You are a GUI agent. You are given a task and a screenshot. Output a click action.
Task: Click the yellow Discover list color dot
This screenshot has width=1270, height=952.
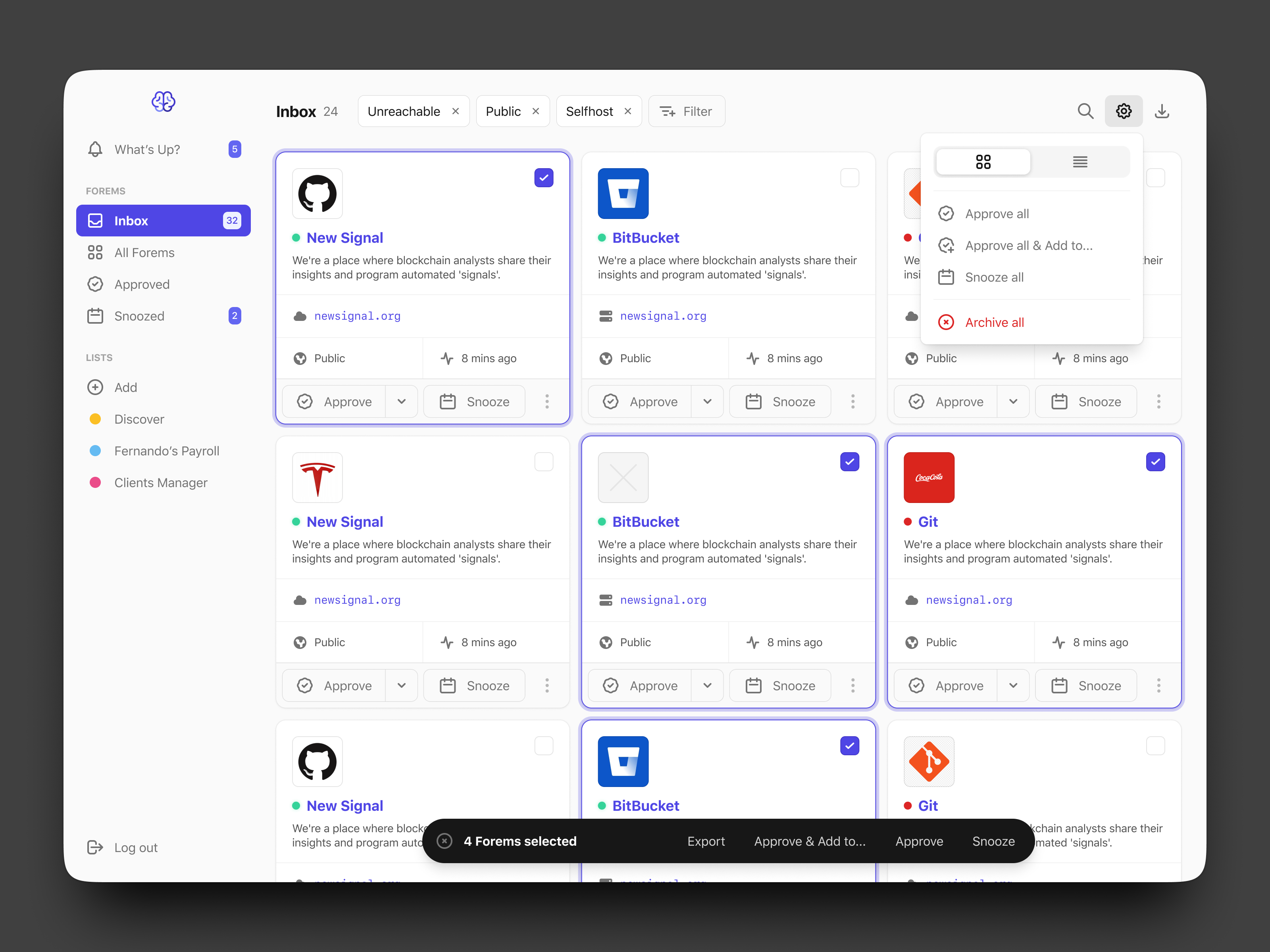point(95,419)
